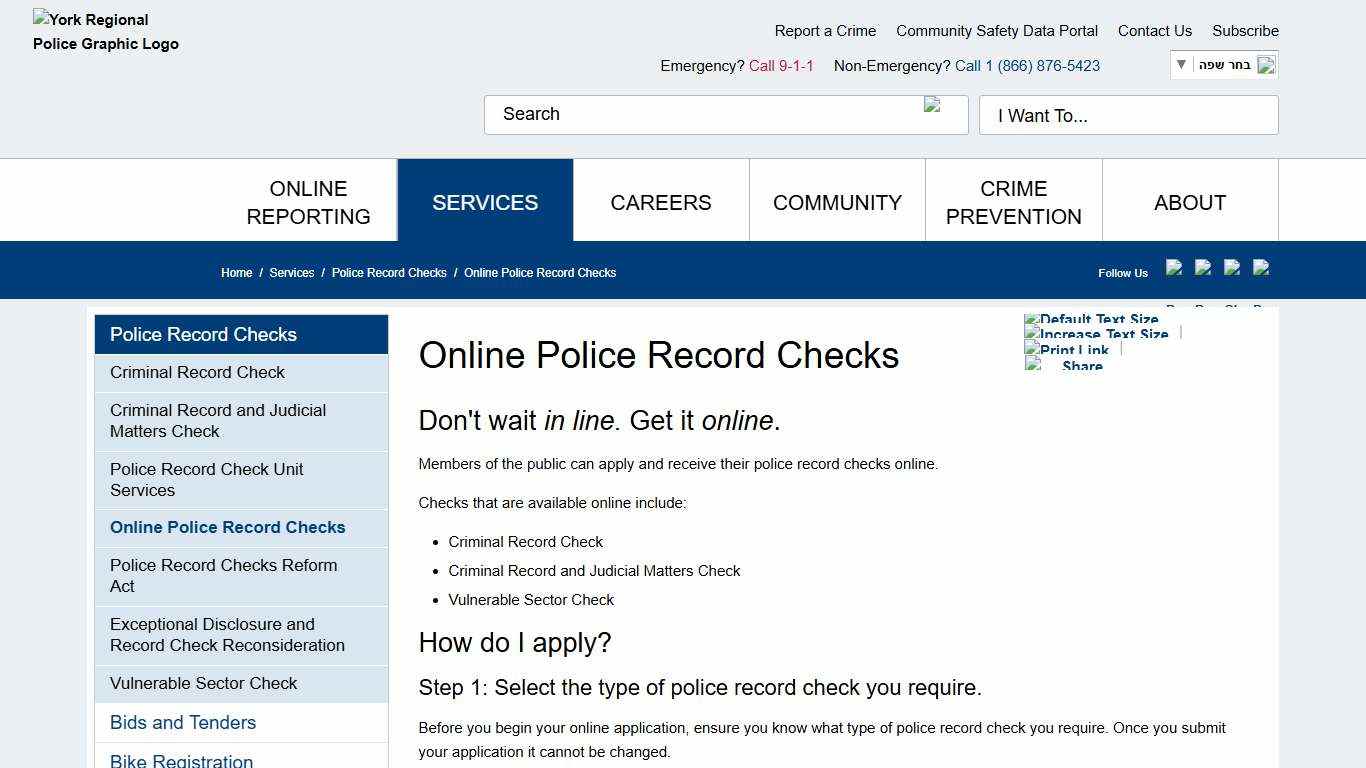The width and height of the screenshot is (1366, 768).
Task: Open the CRIME PREVENTION menu
Action: (x=1013, y=202)
